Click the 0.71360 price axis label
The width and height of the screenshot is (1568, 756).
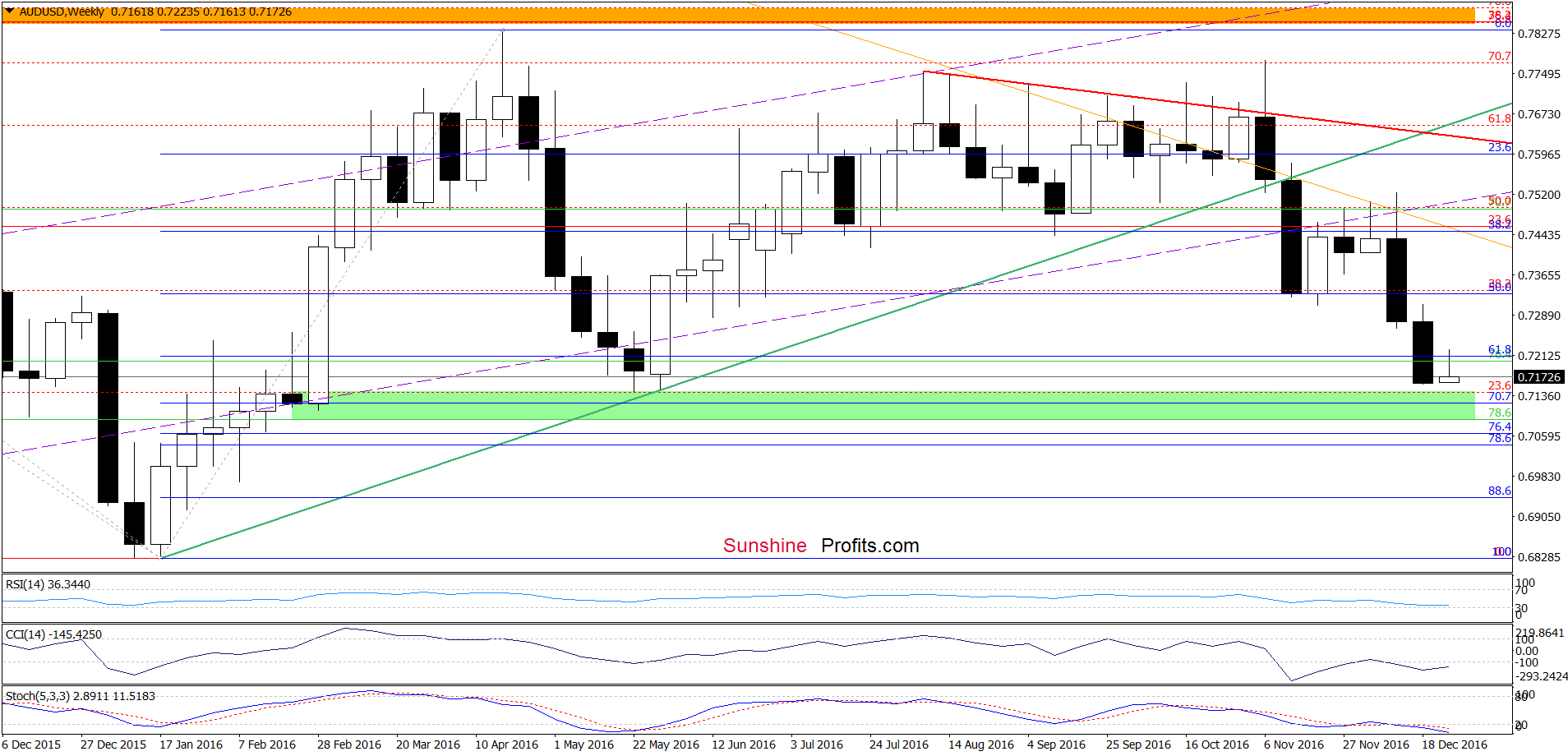[1538, 396]
